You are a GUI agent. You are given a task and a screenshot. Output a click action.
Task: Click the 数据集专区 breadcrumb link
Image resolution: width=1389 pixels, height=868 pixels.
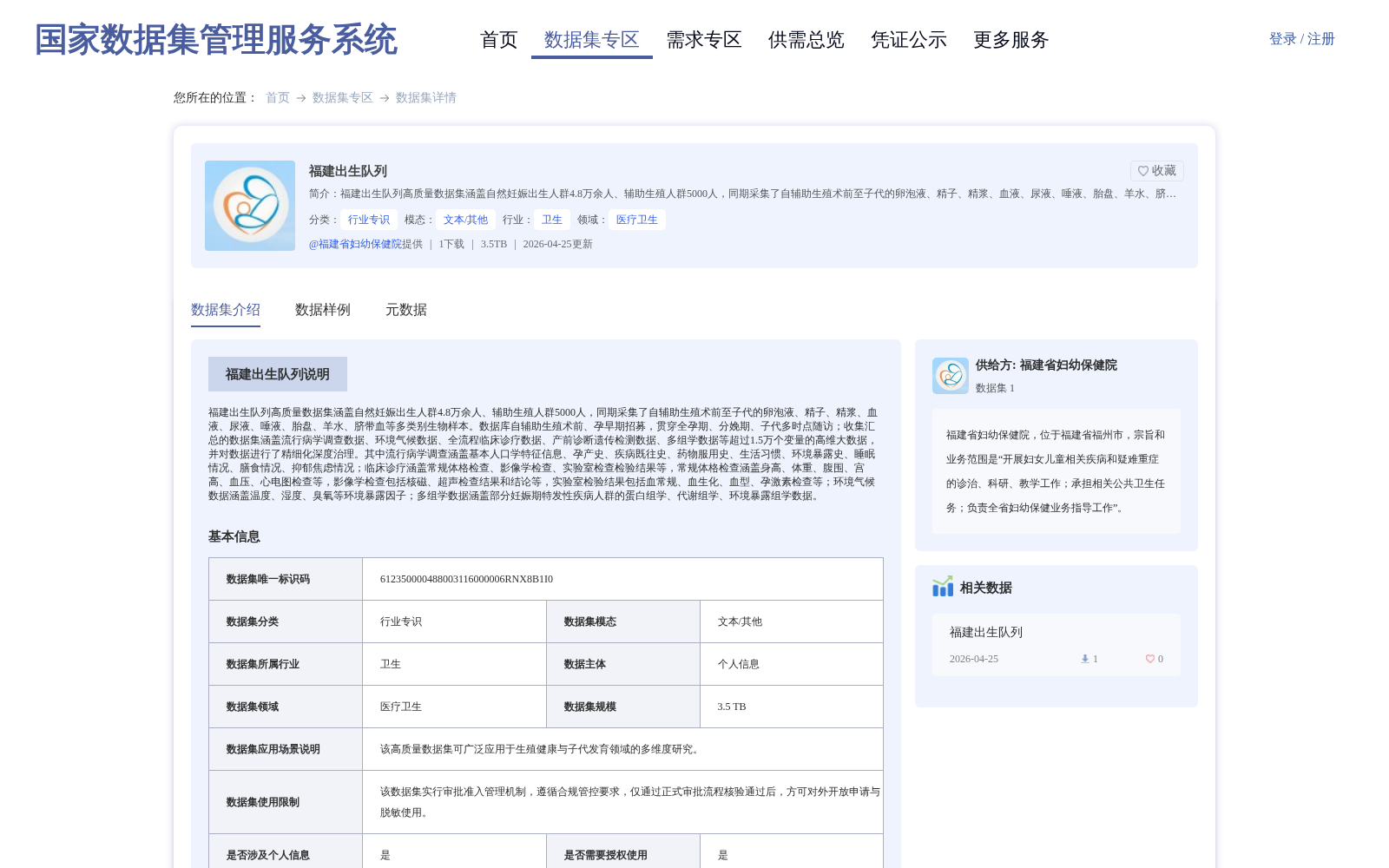point(342,98)
